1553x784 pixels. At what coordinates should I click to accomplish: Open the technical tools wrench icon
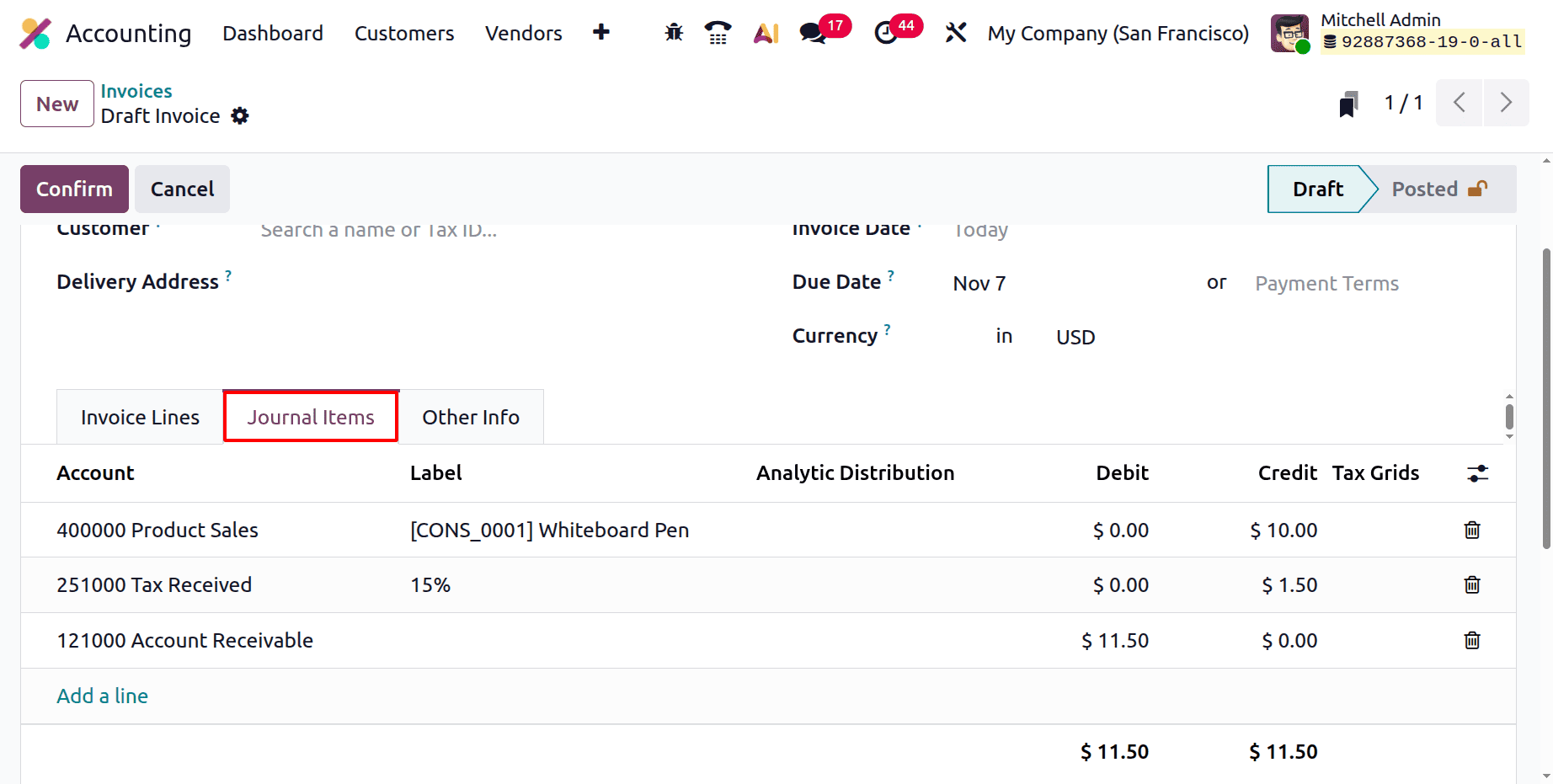pos(955,32)
